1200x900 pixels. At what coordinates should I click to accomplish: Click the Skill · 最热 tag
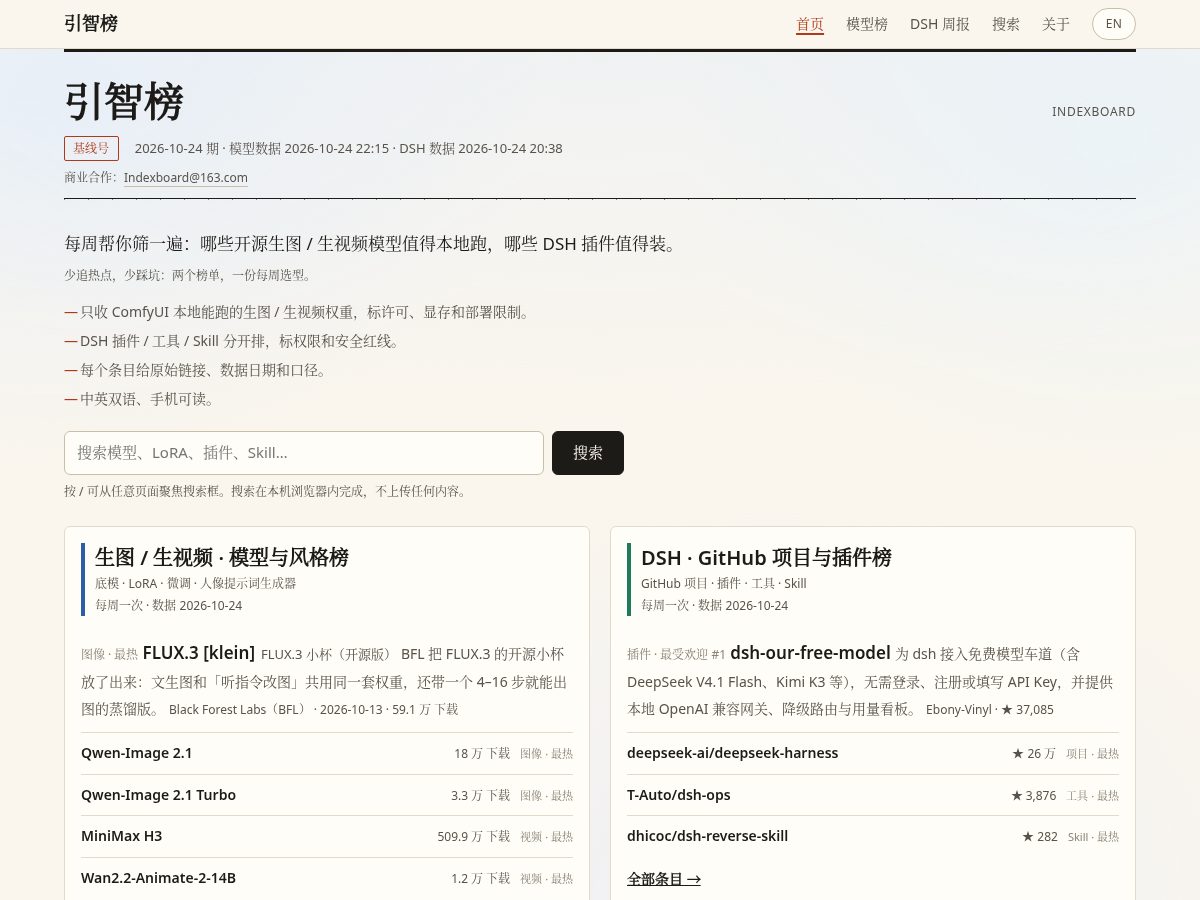1094,837
